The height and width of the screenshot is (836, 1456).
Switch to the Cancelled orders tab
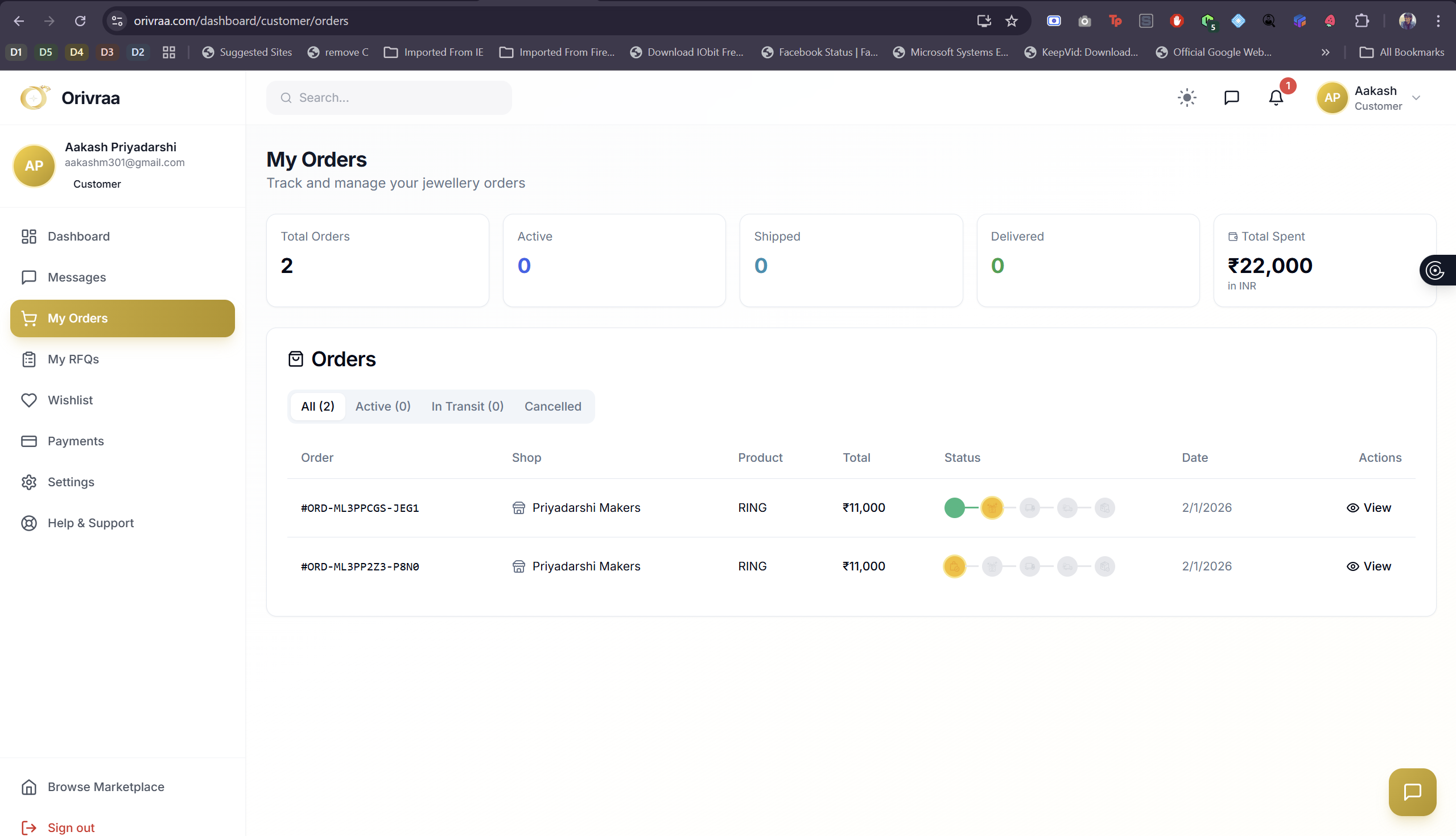tap(552, 407)
